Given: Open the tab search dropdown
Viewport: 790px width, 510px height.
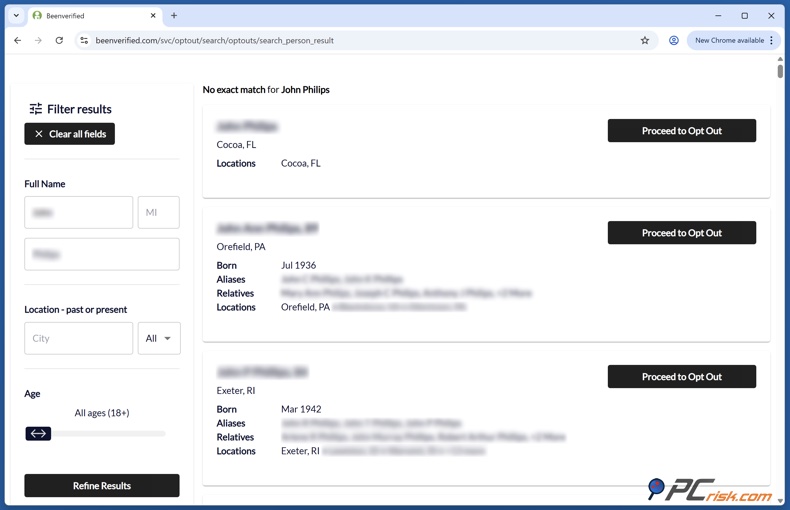Looking at the screenshot, I should (16, 16).
